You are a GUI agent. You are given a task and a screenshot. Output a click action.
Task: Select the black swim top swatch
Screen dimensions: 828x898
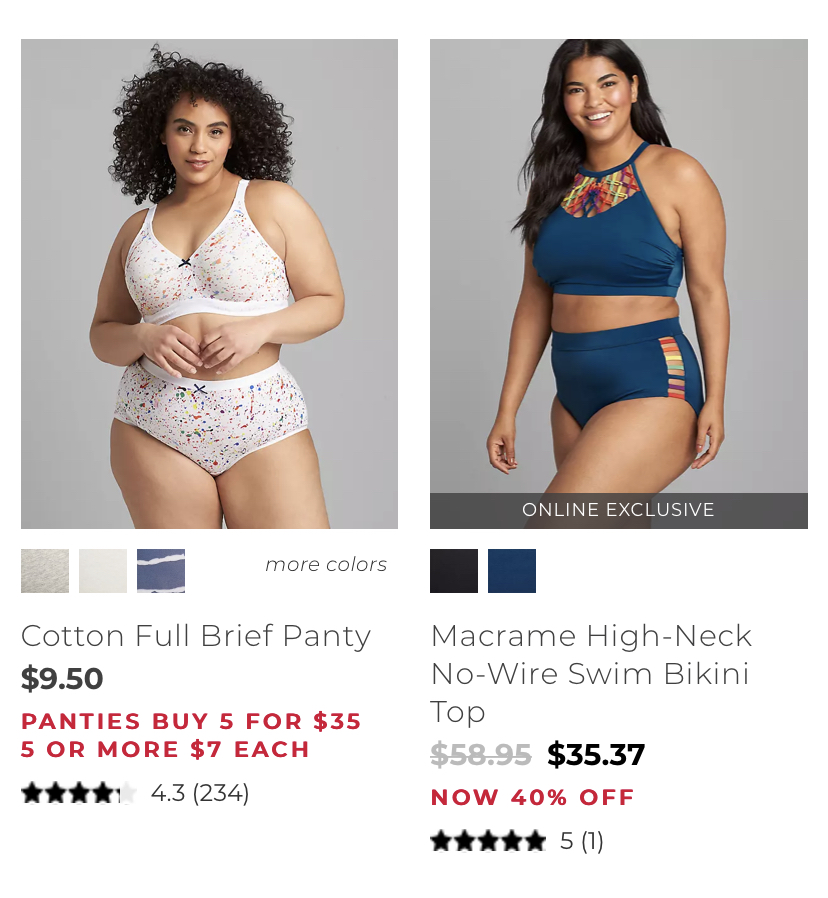pos(454,570)
